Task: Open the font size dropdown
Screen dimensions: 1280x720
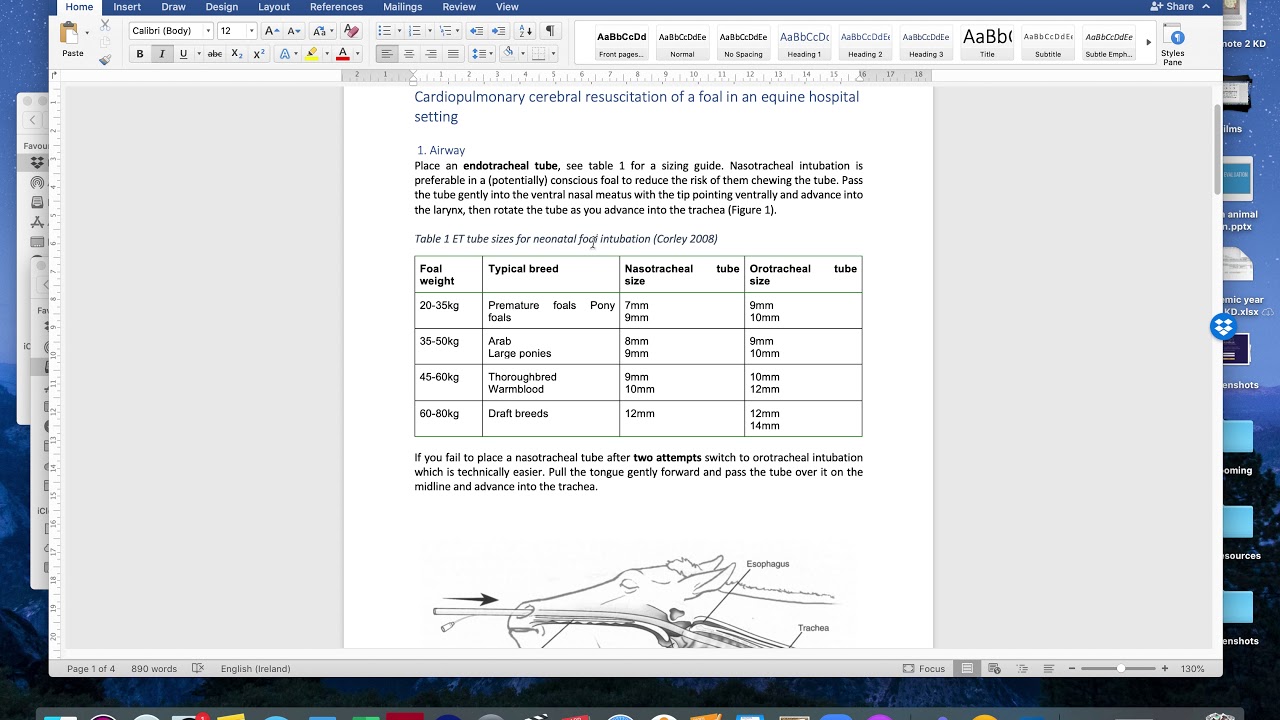Action: (x=250, y=31)
